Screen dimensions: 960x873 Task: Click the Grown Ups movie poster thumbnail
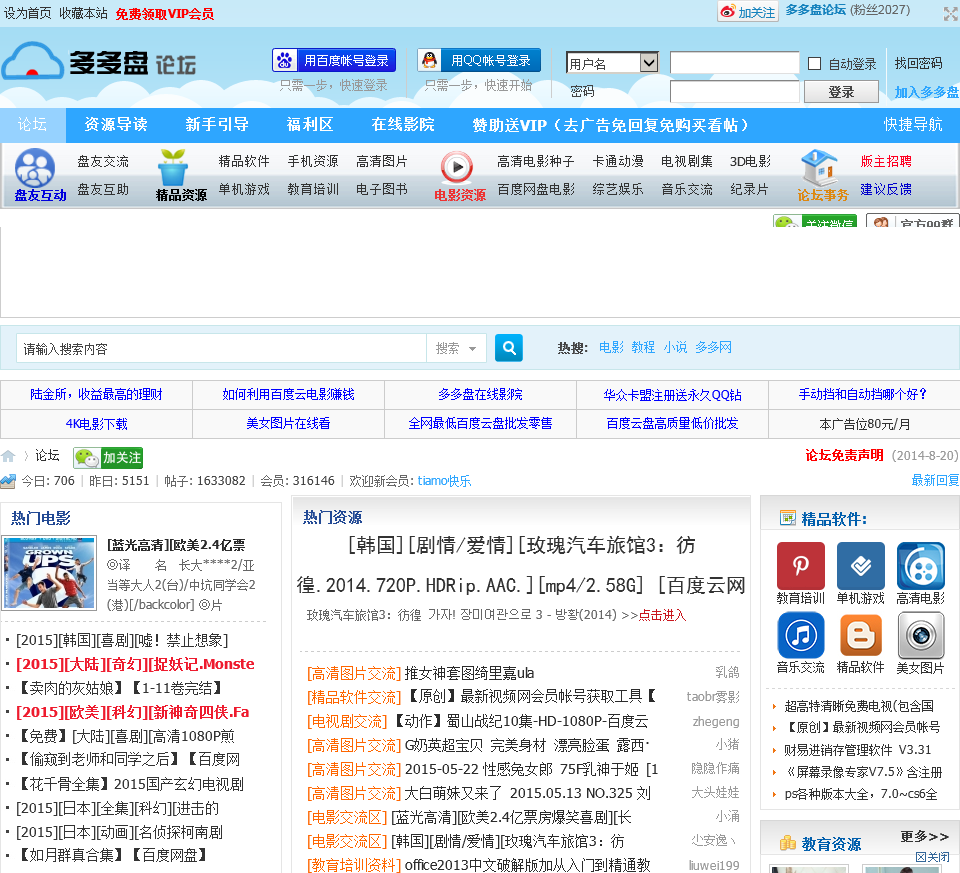[49, 573]
